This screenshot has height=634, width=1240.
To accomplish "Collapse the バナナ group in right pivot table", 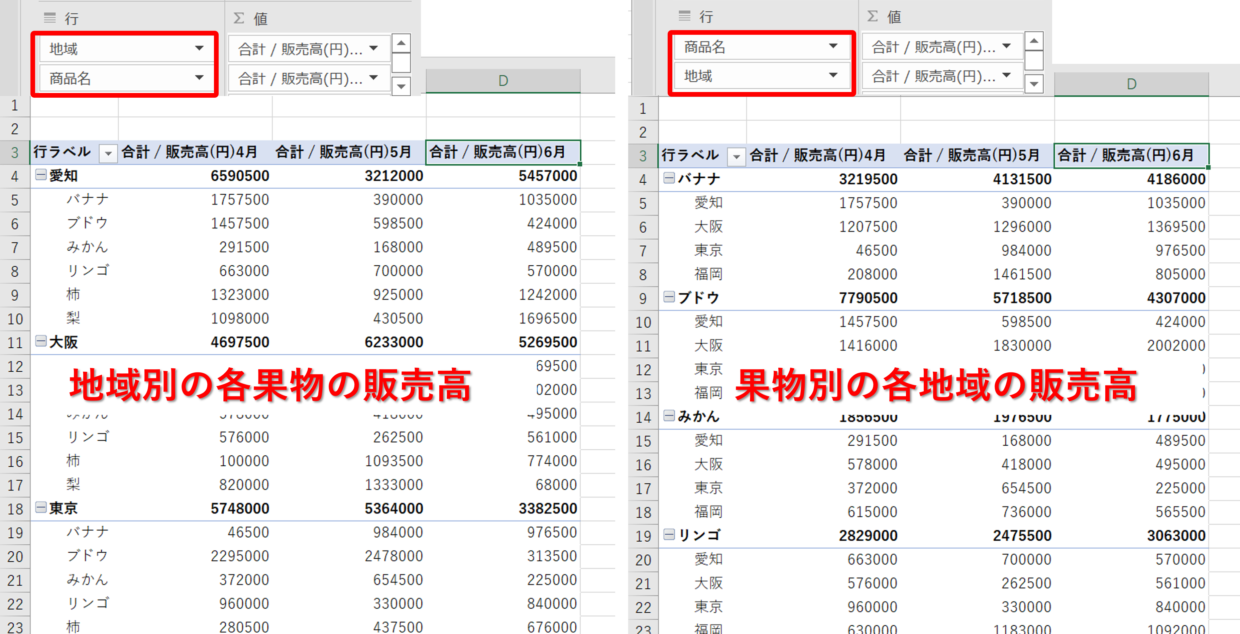I will (668, 179).
